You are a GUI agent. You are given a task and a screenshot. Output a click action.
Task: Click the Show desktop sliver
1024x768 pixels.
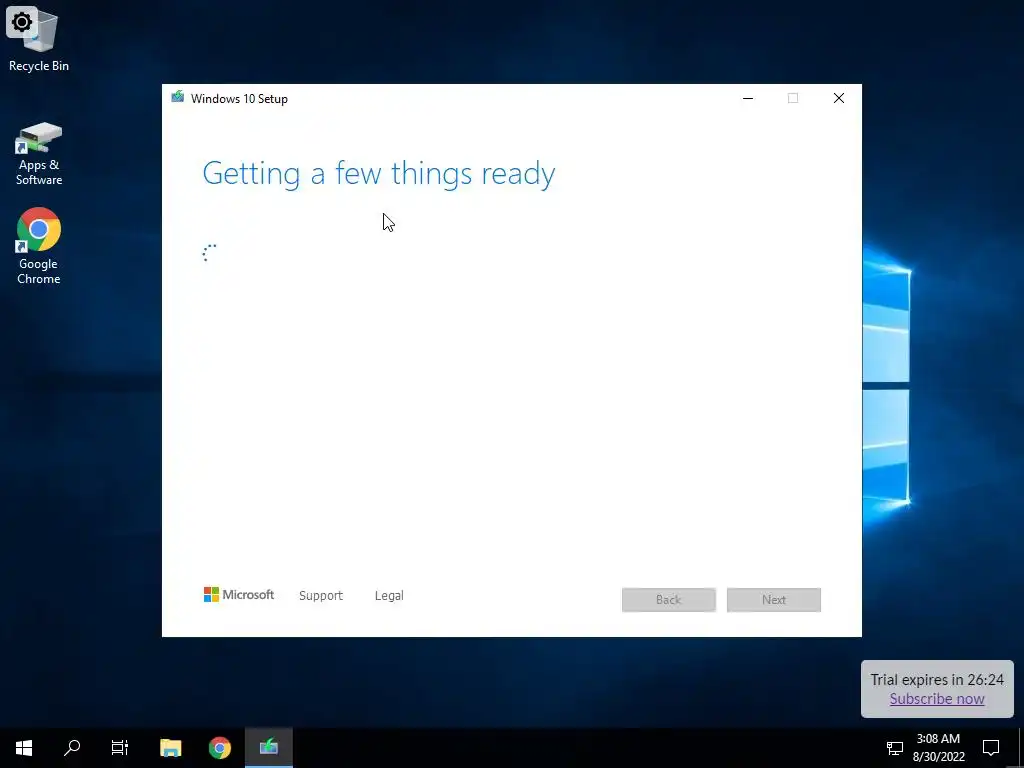[x=1021, y=748]
